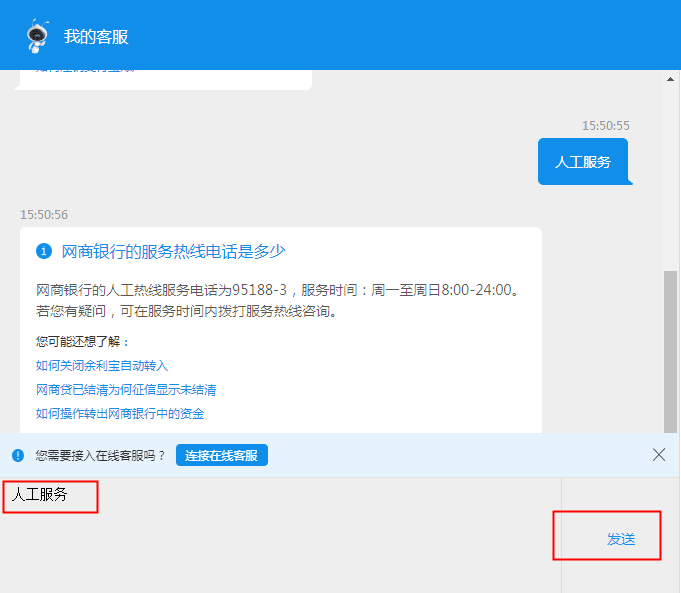
Task: Open the 网商贷已结清为何征信显示未结清 link
Action: (x=126, y=390)
